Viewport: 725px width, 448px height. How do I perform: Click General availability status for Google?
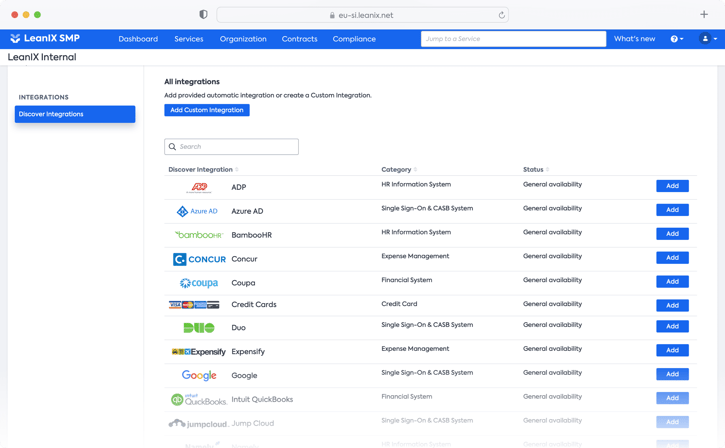tap(553, 373)
